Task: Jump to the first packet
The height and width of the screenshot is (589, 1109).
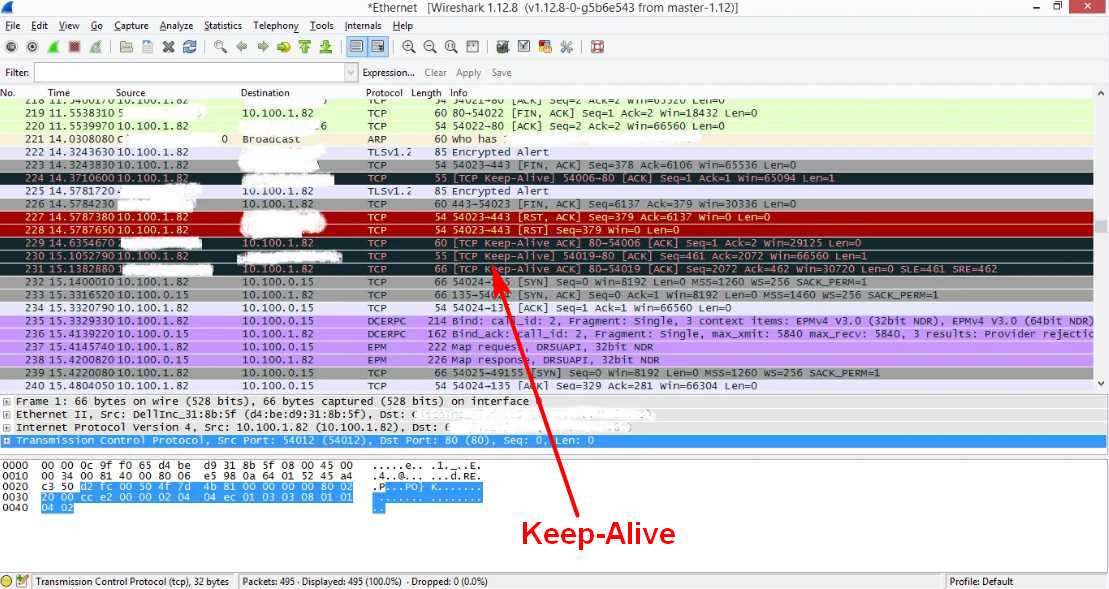Action: click(305, 47)
